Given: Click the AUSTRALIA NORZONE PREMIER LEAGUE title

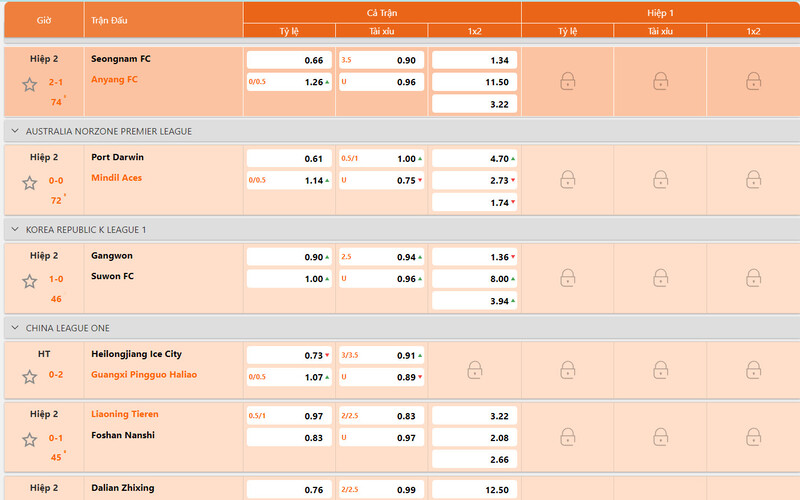Looking at the screenshot, I should coord(109,131).
